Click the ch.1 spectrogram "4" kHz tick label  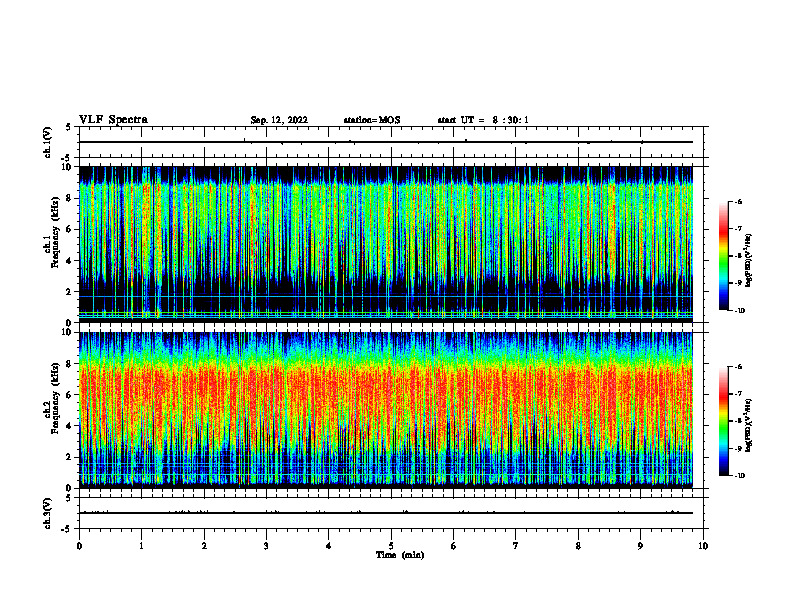click(70, 261)
